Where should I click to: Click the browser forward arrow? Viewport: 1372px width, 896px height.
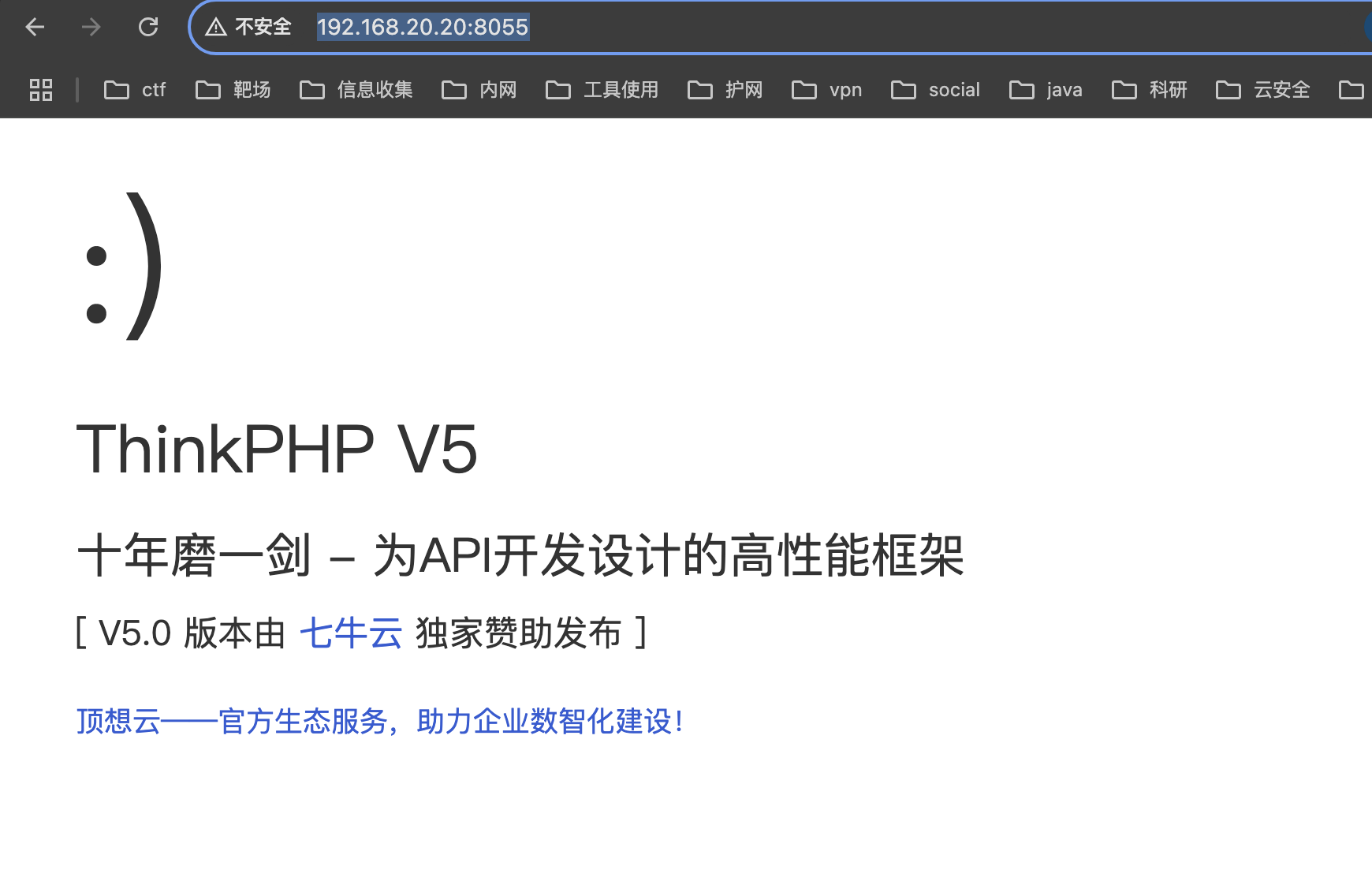pyautogui.click(x=91, y=27)
